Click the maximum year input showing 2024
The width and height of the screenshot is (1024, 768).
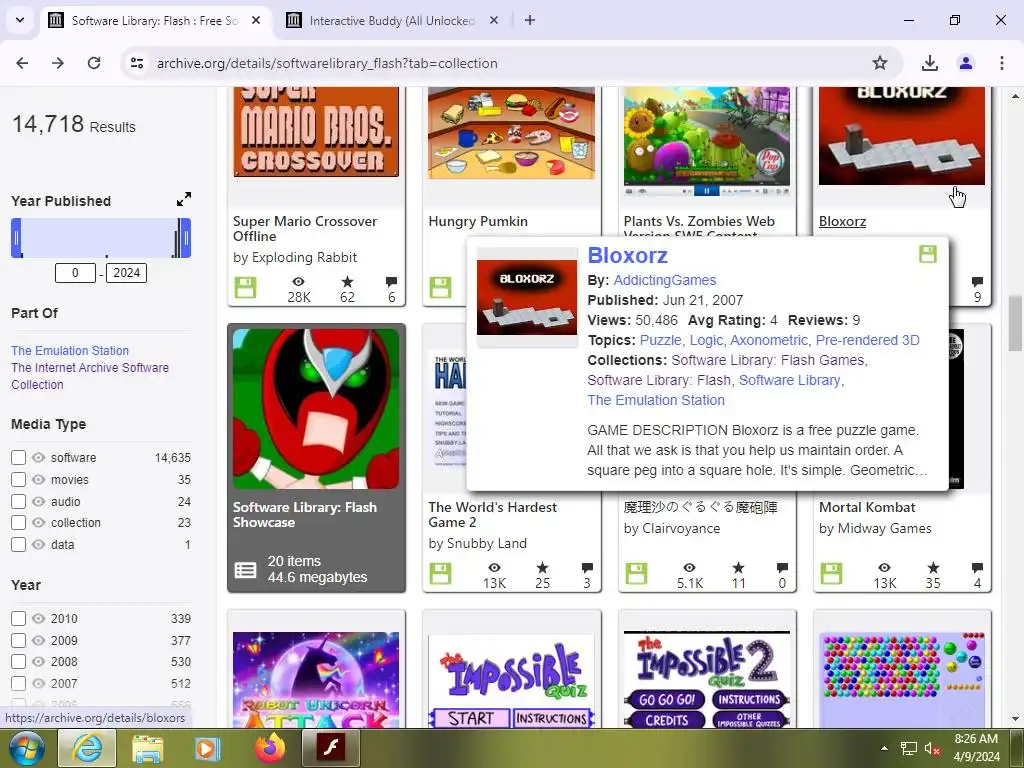pyautogui.click(x=127, y=273)
